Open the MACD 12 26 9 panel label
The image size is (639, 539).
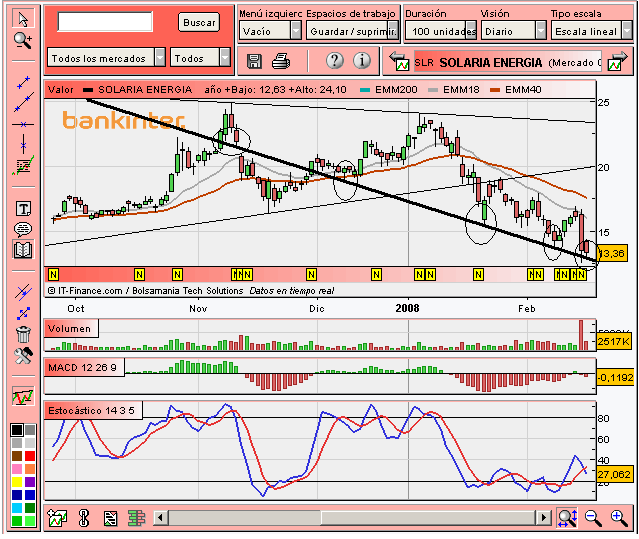[84, 367]
